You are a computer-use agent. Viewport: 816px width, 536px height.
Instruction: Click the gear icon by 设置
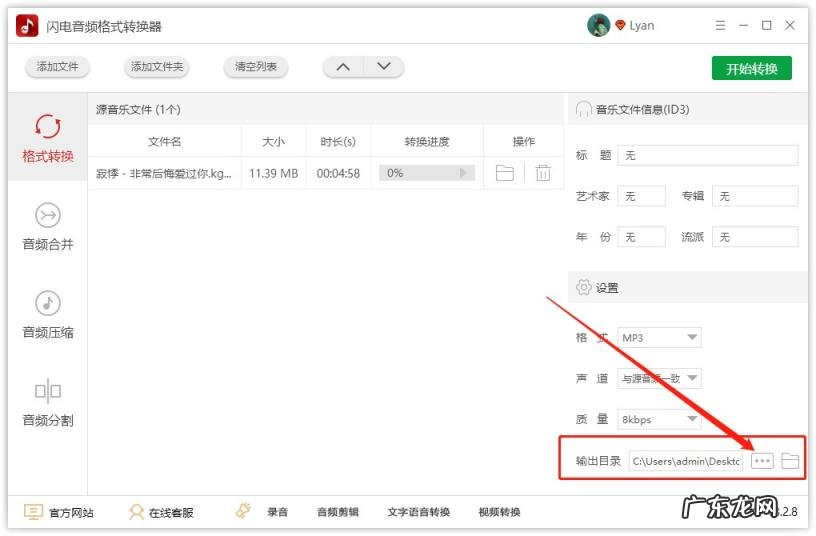[x=583, y=287]
